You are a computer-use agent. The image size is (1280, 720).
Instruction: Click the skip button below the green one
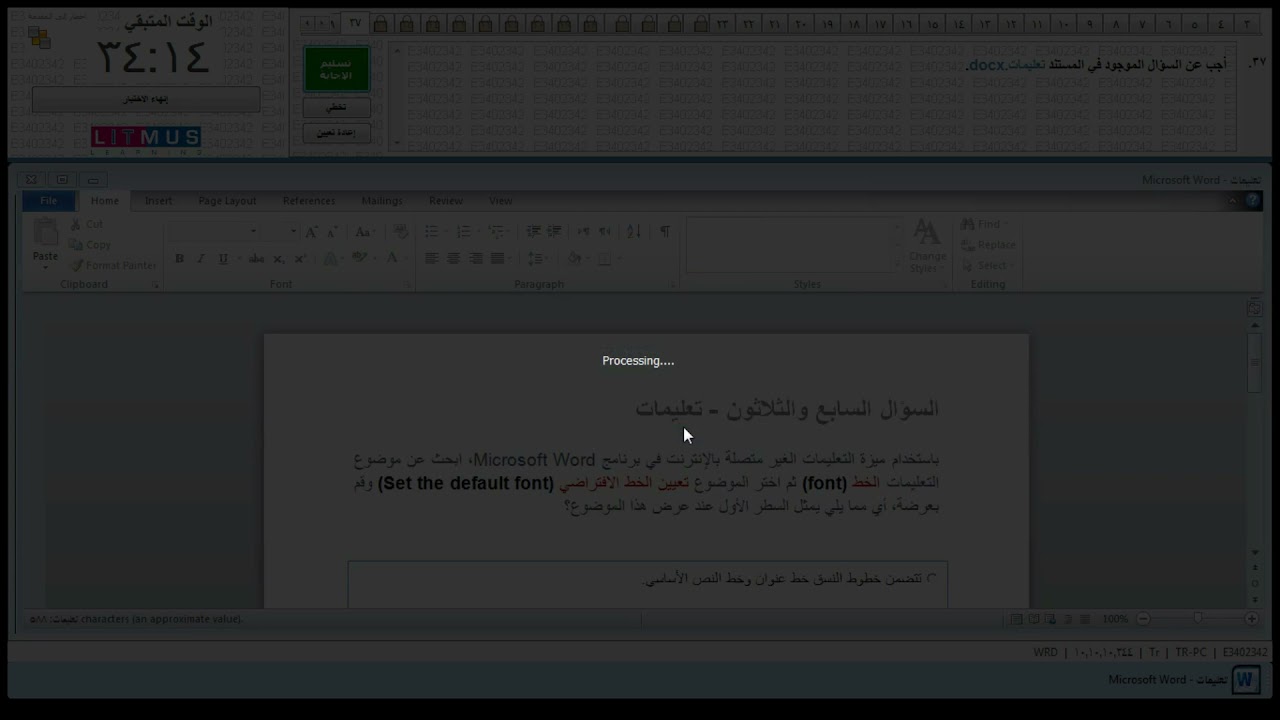coord(337,107)
